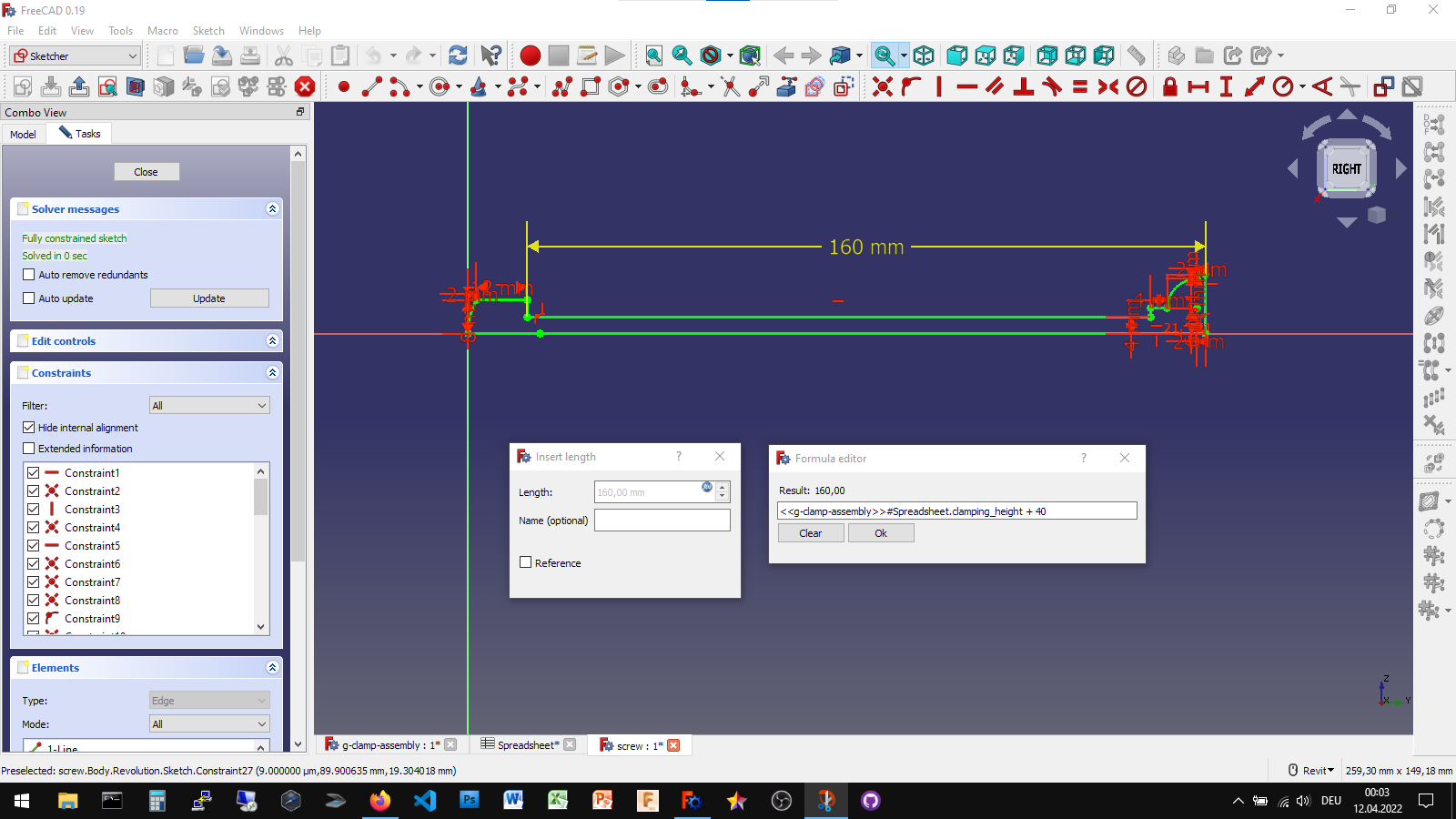Screen dimensions: 1456x819
Task: Check the Reference box in Insert length dialog
Action: click(526, 562)
